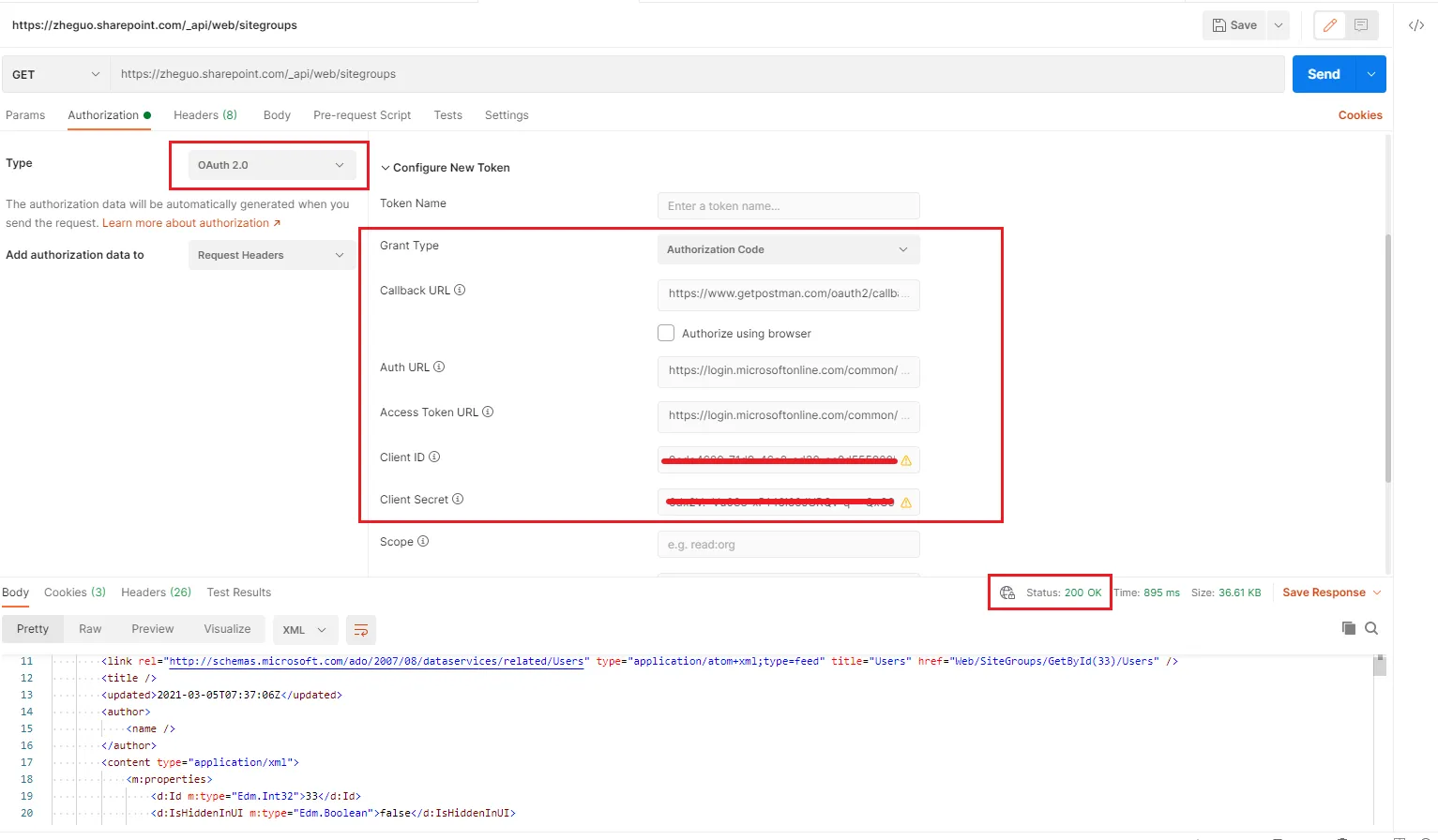The height and width of the screenshot is (840, 1438).
Task: Click the network globe icon near Status
Action: (1007, 592)
